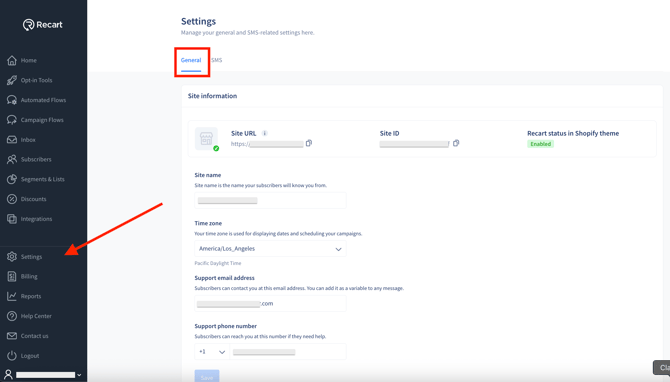The width and height of the screenshot is (670, 382).
Task: Open the Time zone dropdown
Action: (x=270, y=249)
